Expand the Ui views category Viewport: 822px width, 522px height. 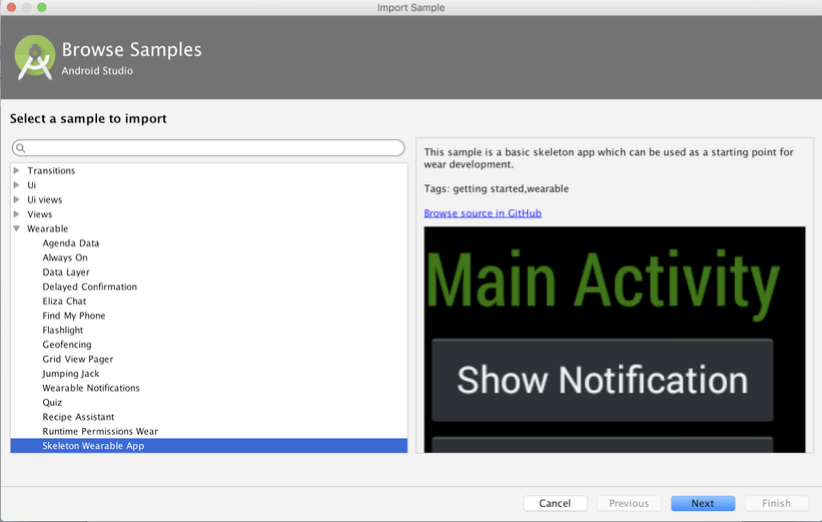click(17, 200)
